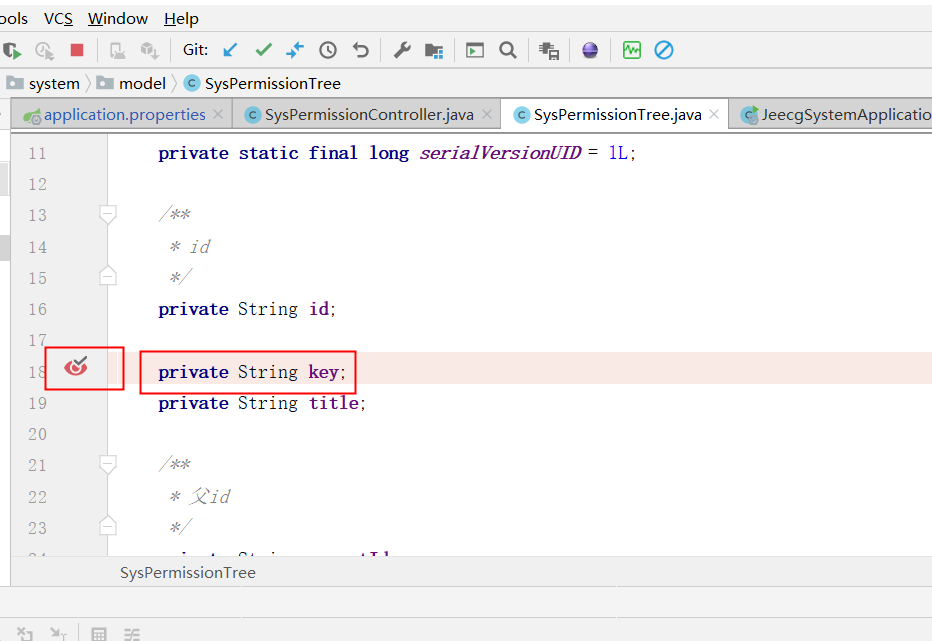Screen dimensions: 932x641
Task: Close the application.properties tab
Action: (218, 114)
